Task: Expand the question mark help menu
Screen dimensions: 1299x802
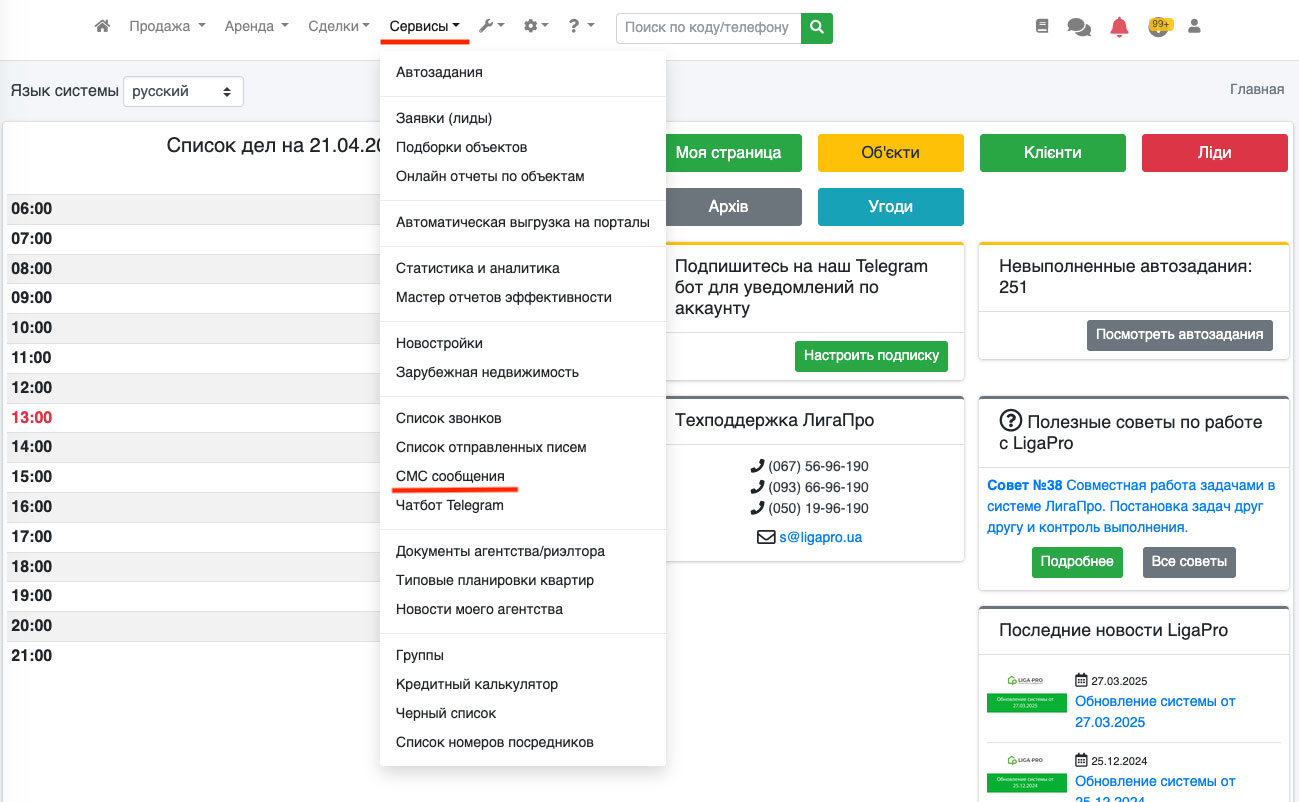Action: point(581,27)
